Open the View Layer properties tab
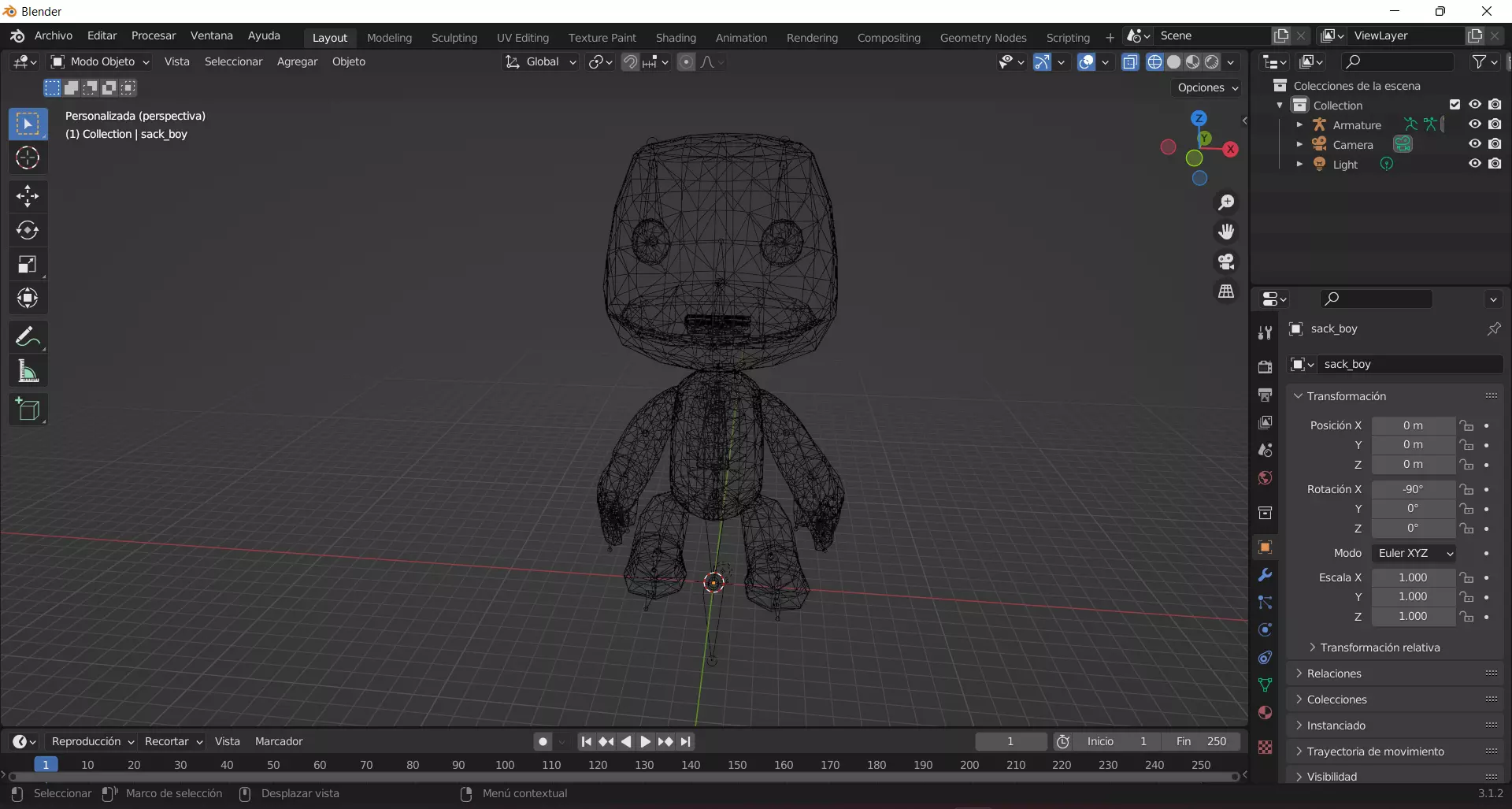Image resolution: width=1512 pixels, height=809 pixels. (x=1265, y=422)
